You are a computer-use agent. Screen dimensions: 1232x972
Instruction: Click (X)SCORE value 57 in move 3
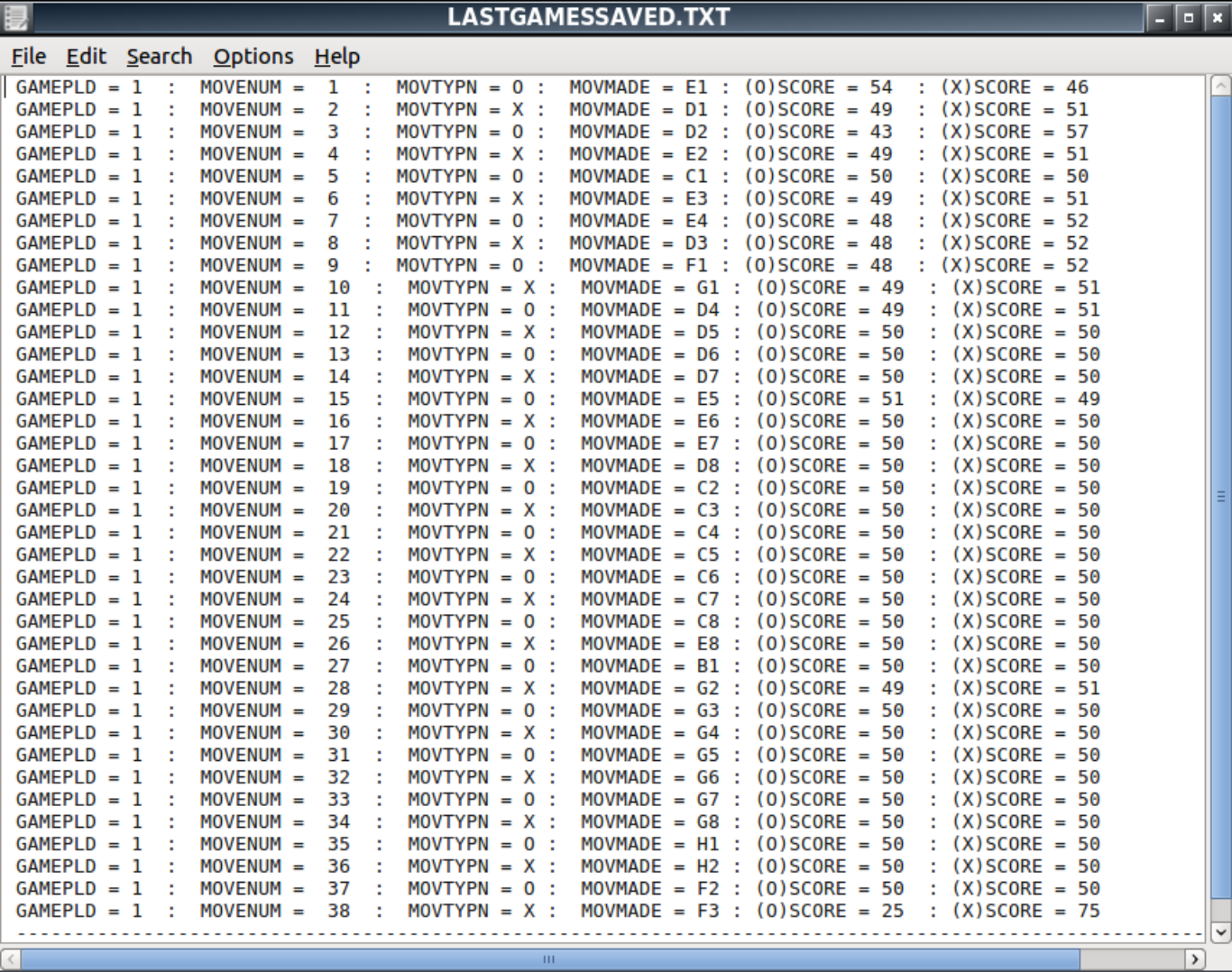click(x=1077, y=132)
